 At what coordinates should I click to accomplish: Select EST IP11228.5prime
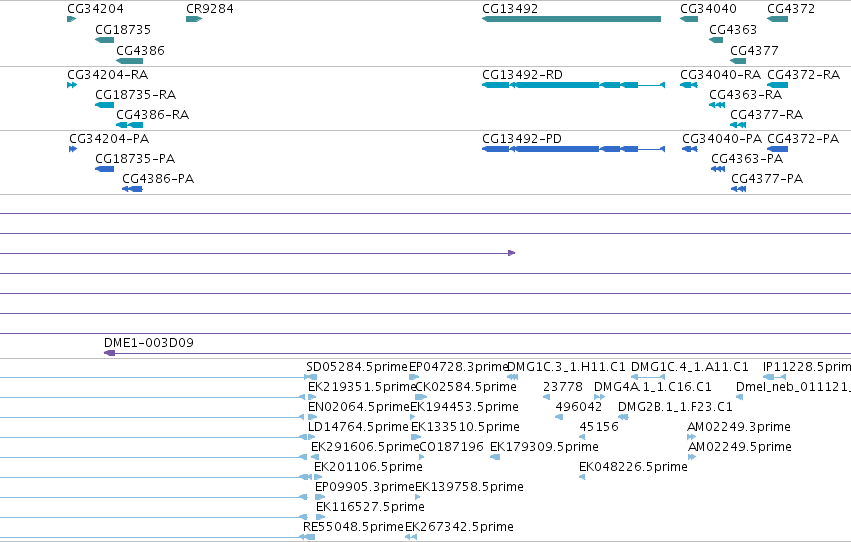(x=774, y=377)
